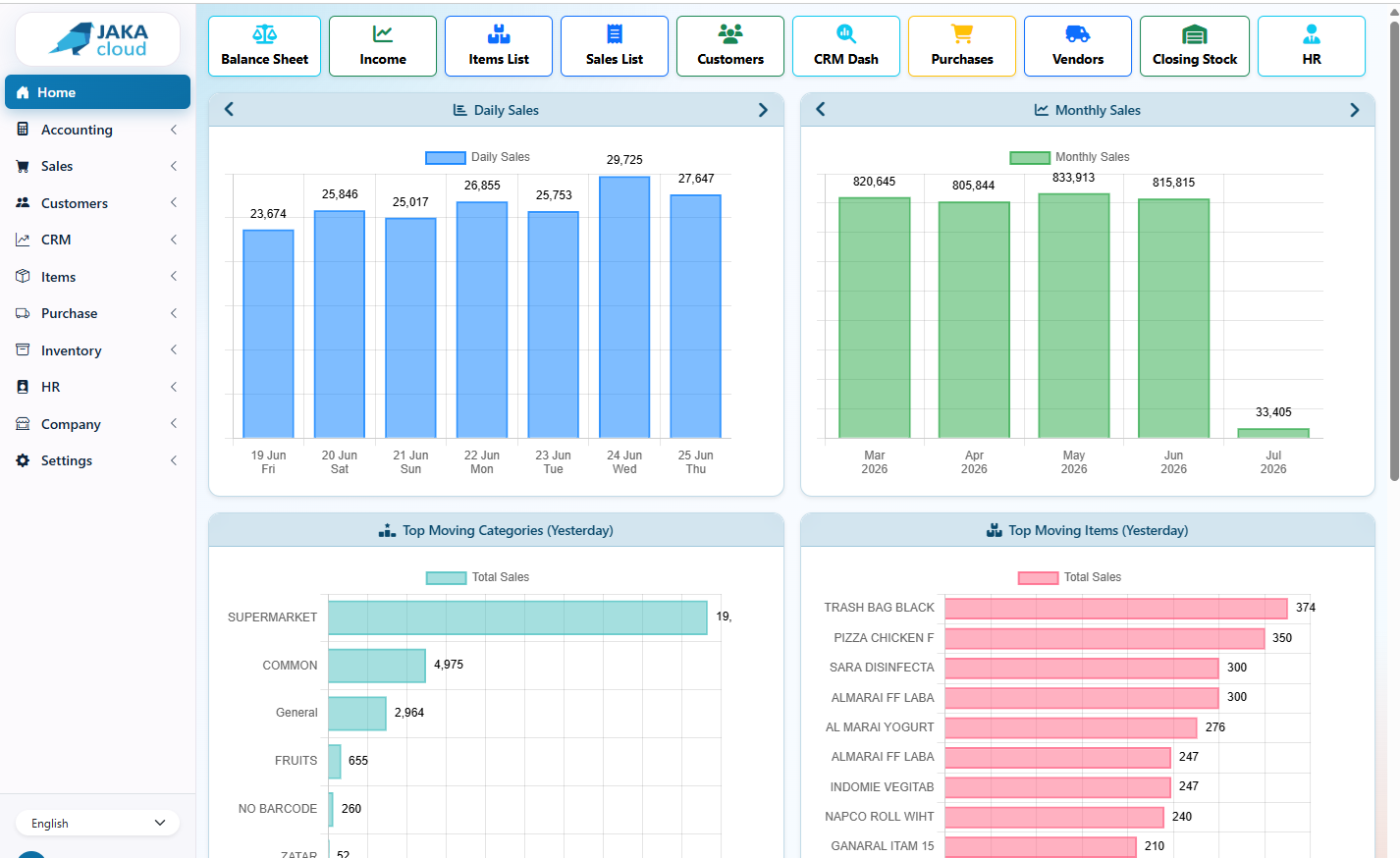This screenshot has width=1400, height=858.
Task: Open the Company sidebar menu item
Action: [97, 424]
